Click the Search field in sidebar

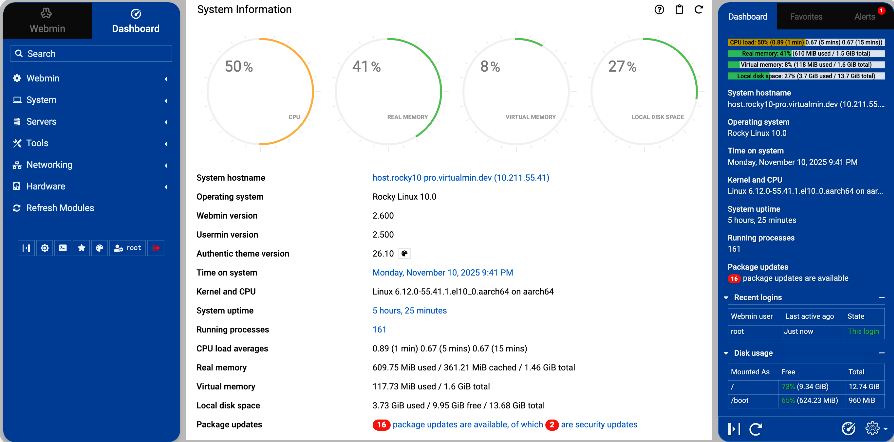point(90,54)
